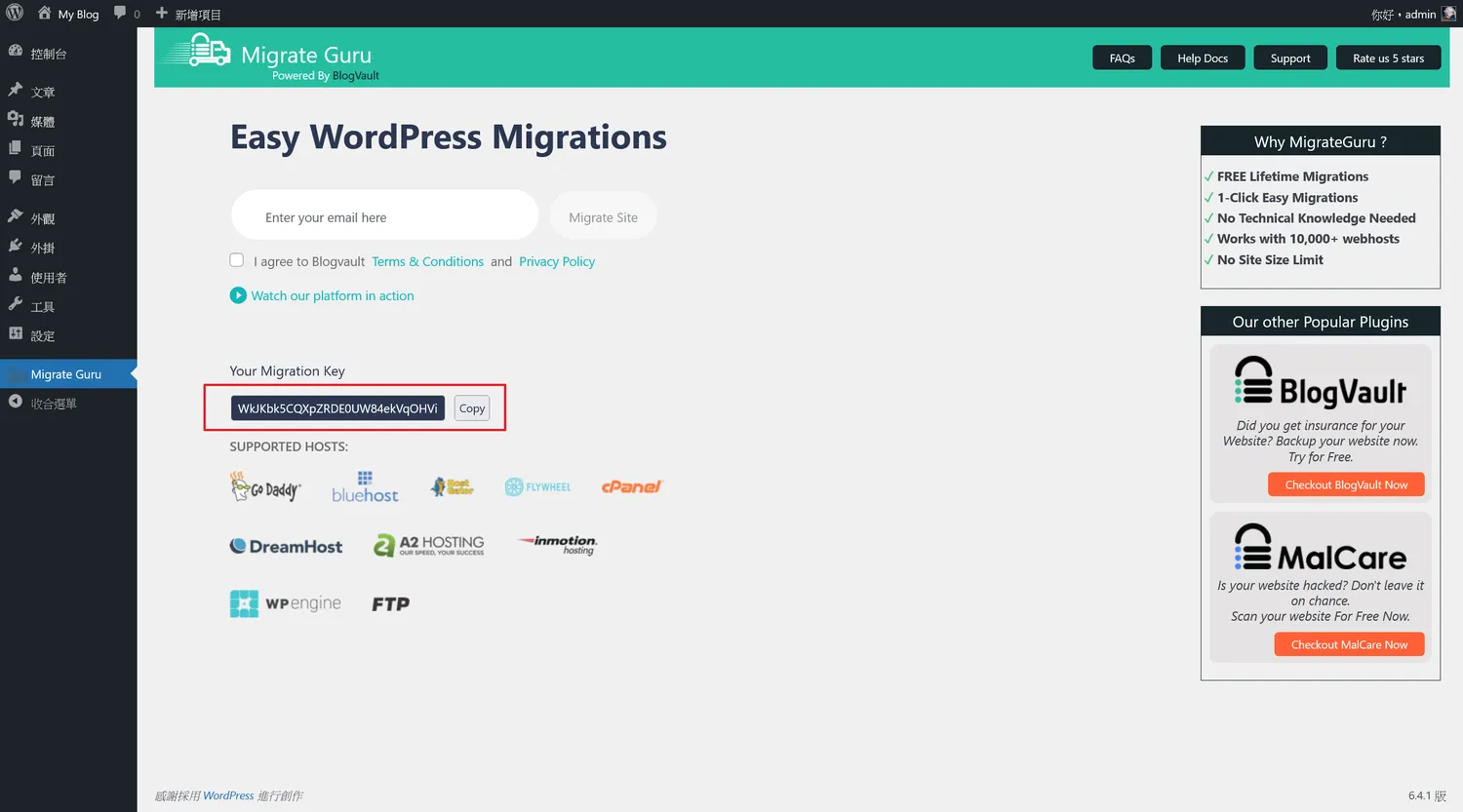Pick the WP Engine host logo
Viewport: 1463px width, 812px height.
(x=286, y=603)
